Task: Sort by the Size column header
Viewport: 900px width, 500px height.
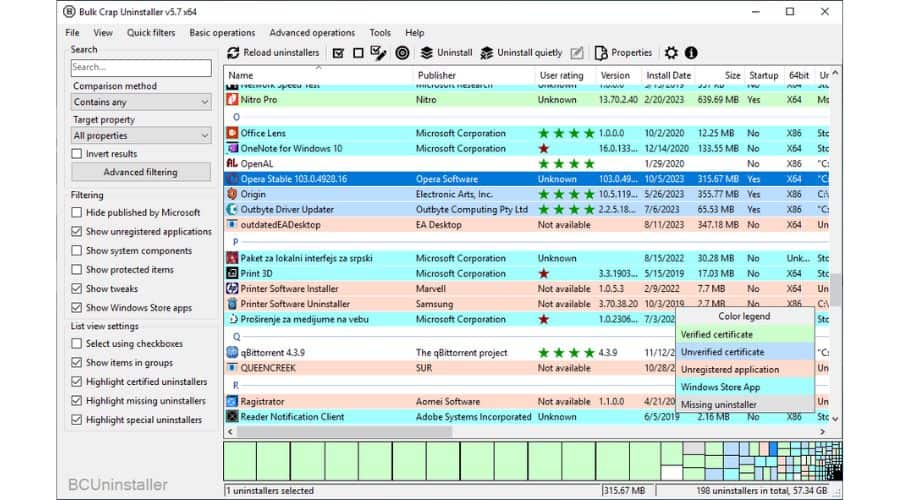Action: [720, 75]
